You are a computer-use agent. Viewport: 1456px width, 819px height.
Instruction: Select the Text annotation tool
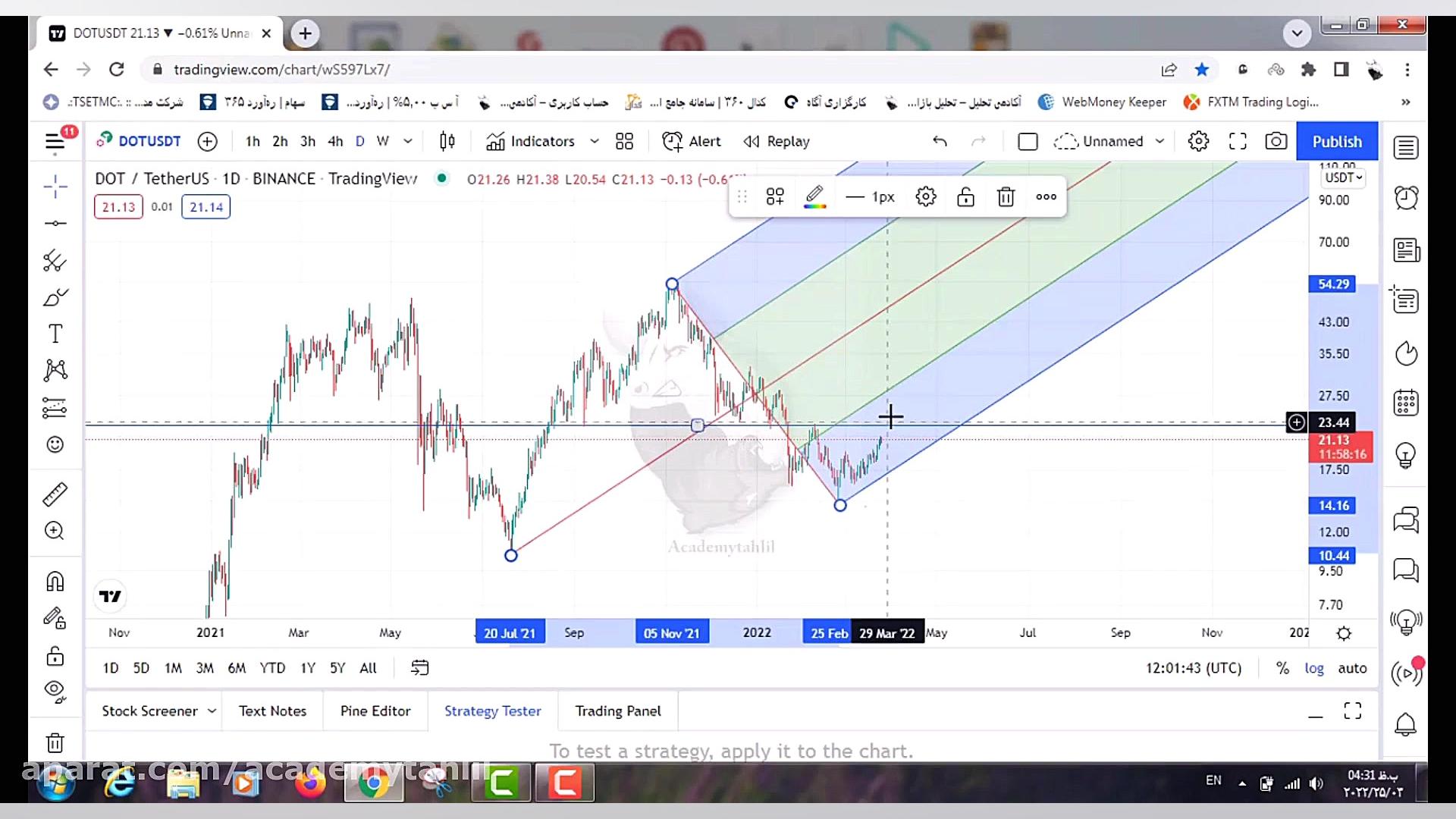click(x=55, y=334)
